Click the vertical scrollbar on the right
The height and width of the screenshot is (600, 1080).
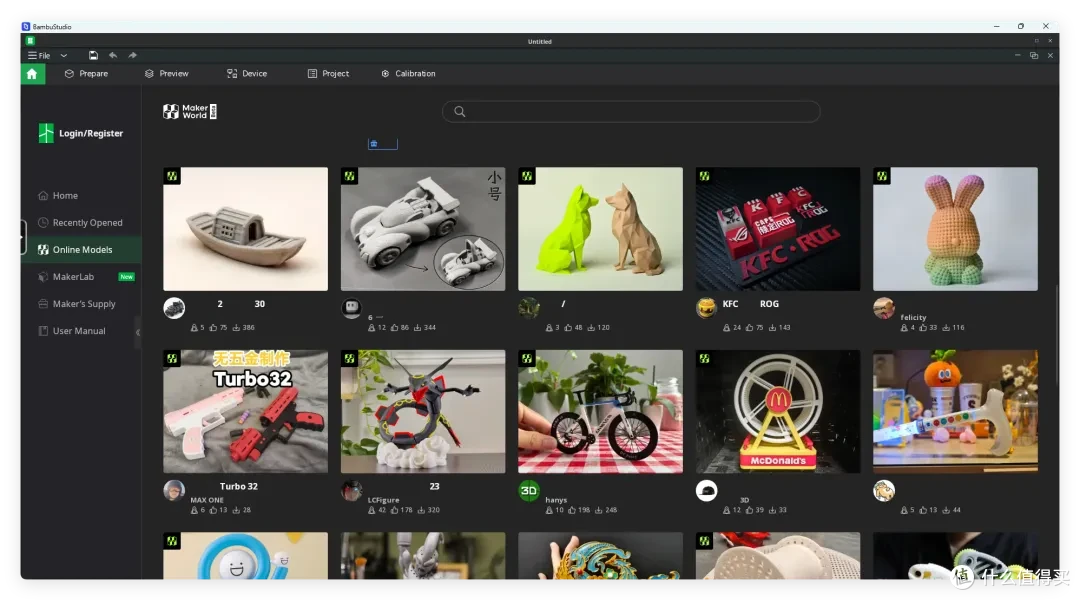coord(1057,334)
